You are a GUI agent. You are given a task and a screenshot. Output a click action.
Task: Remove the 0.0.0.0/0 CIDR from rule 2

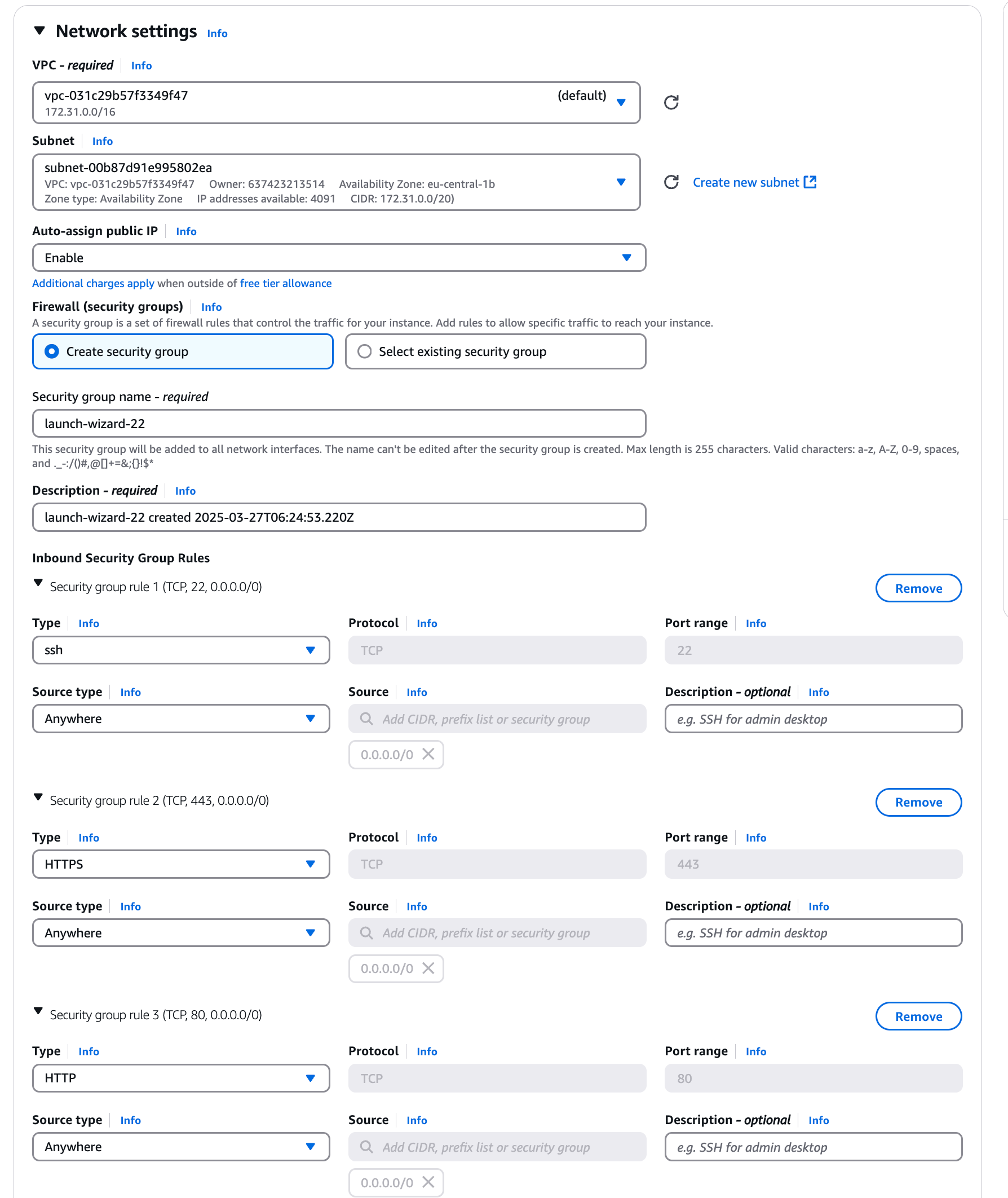tap(428, 968)
